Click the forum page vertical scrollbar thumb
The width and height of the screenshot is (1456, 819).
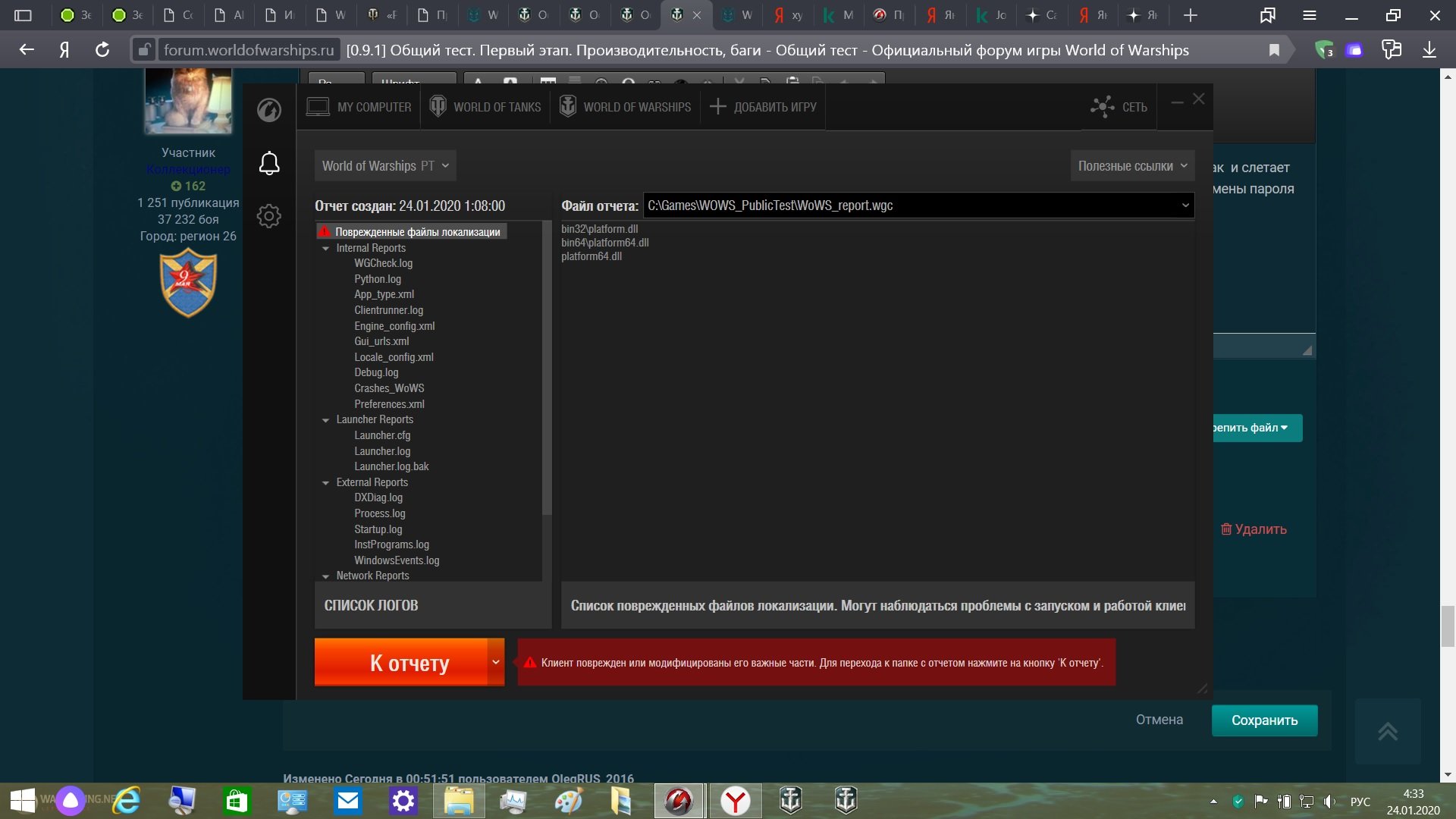pos(1448,626)
